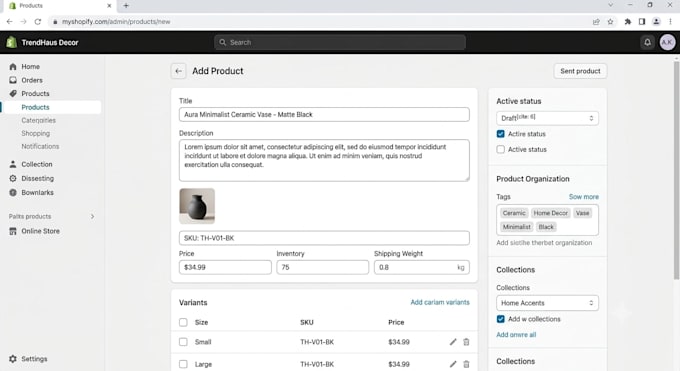
Task: Bookmark the page with the star icon
Action: tap(610, 21)
